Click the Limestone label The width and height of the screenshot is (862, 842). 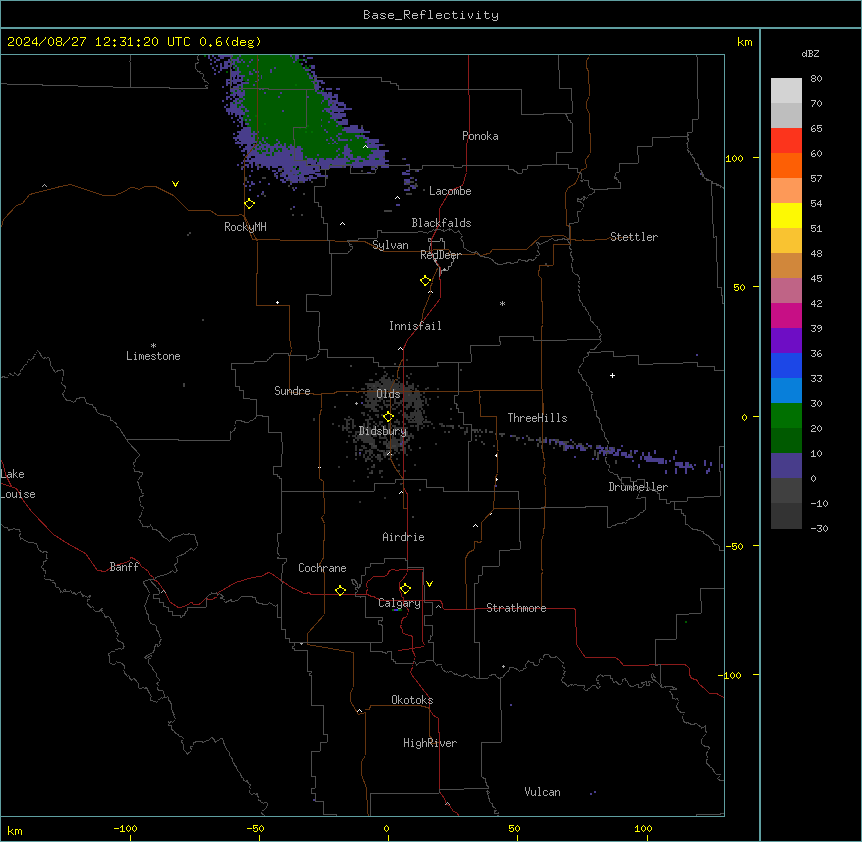point(153,356)
